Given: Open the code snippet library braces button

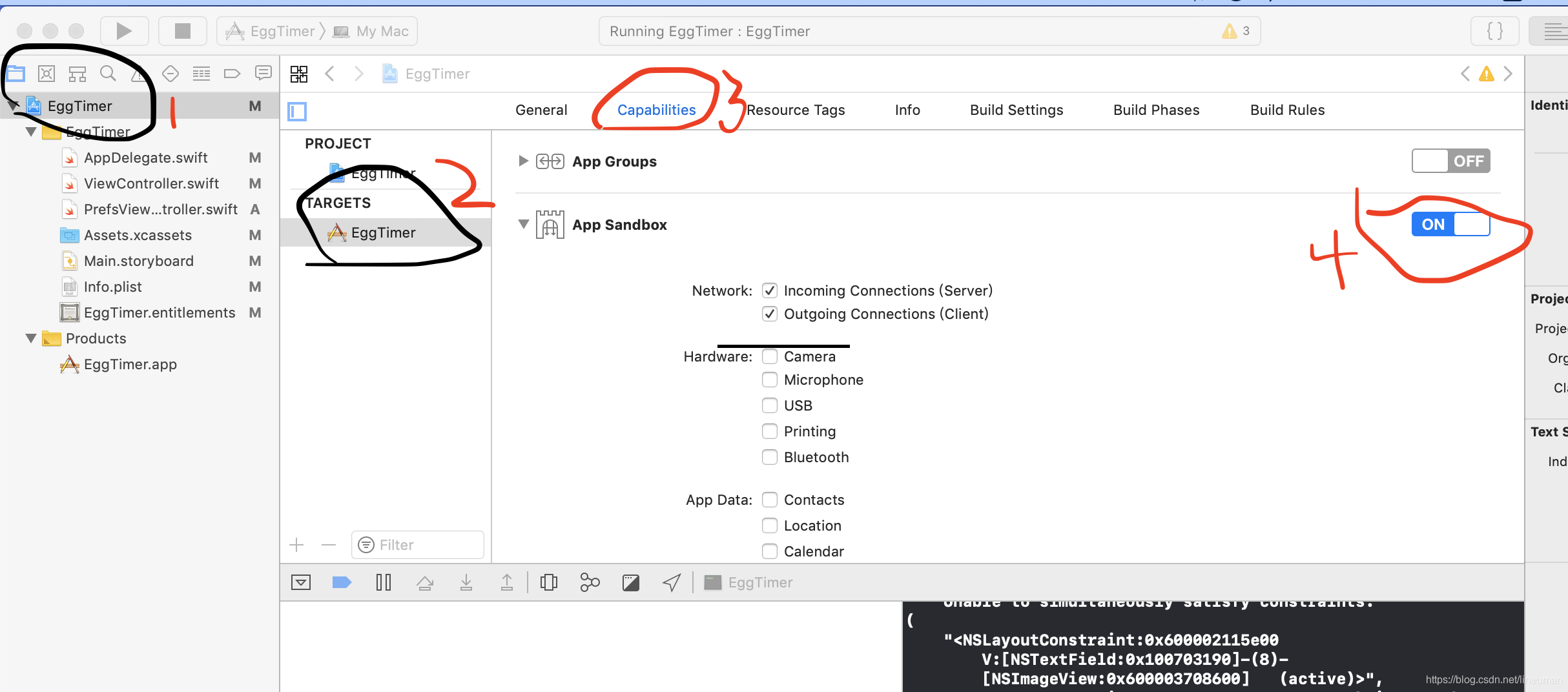Looking at the screenshot, I should [1494, 31].
